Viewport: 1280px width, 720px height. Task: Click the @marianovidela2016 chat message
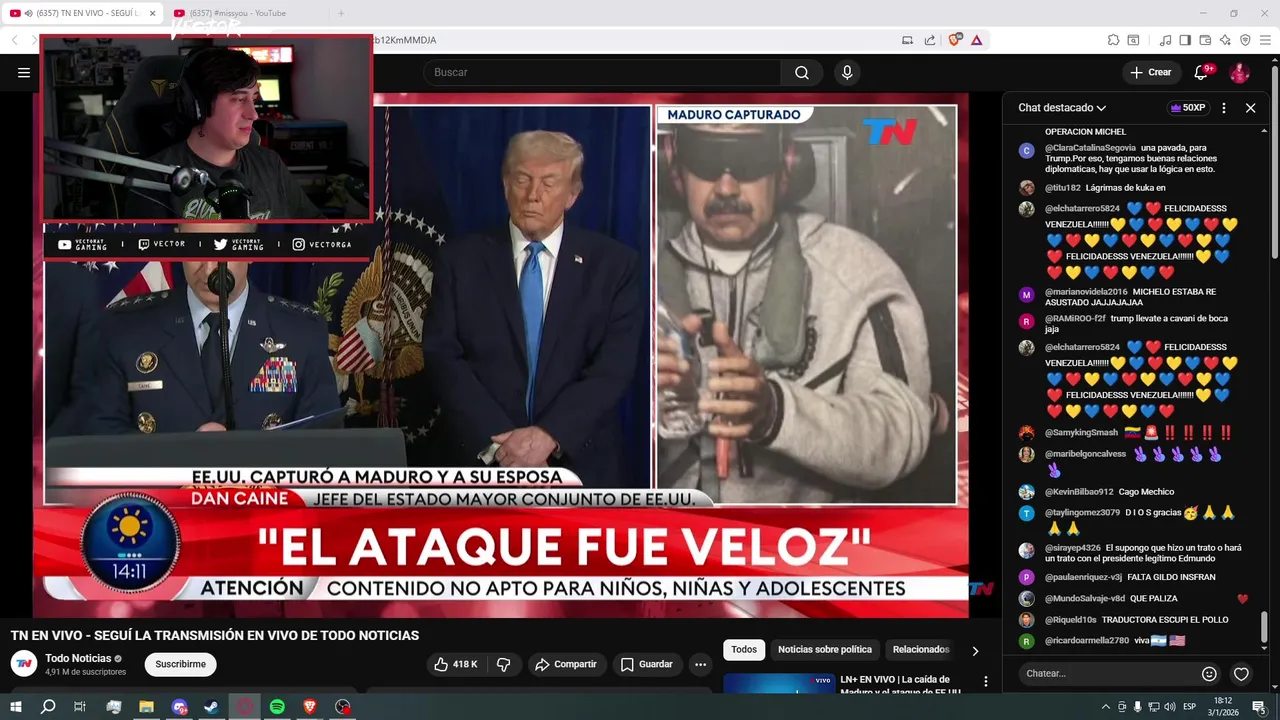pyautogui.click(x=1130, y=297)
